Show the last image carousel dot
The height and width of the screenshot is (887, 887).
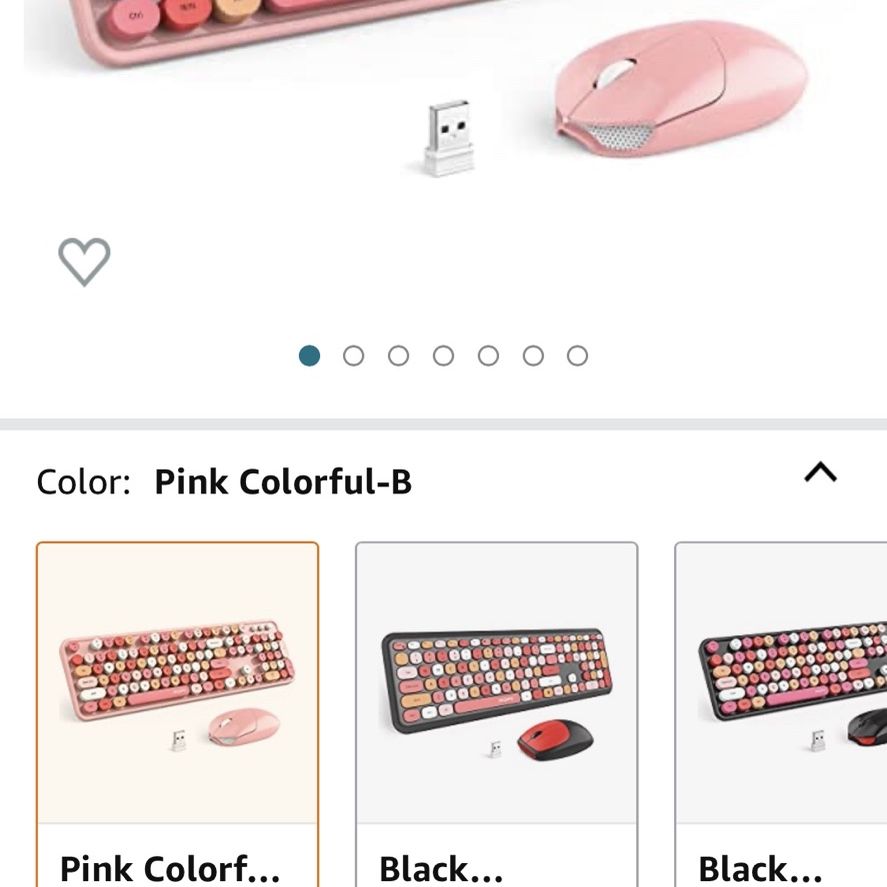tap(577, 356)
